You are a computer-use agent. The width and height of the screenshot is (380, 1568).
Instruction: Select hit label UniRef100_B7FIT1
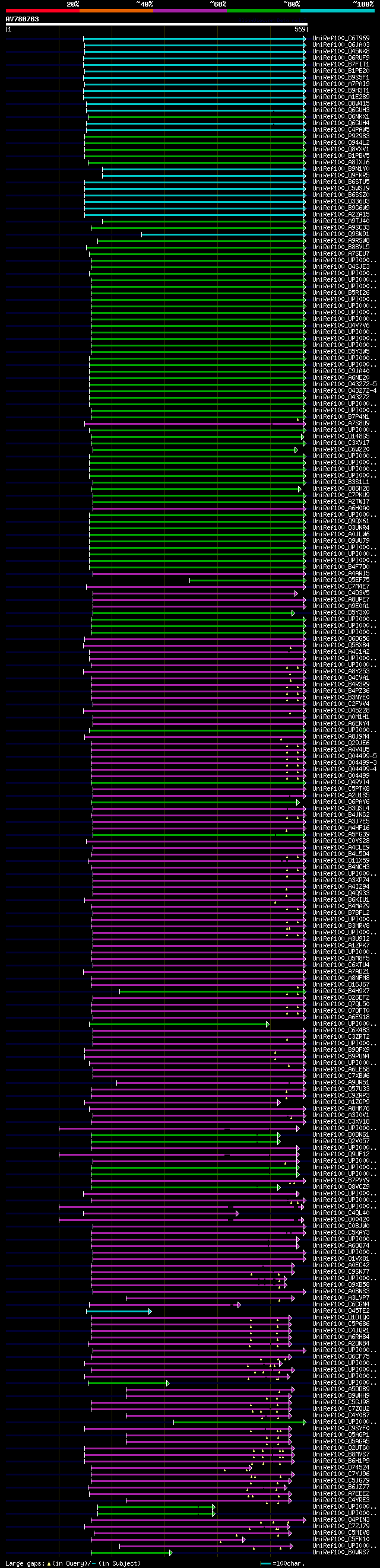coord(341,65)
